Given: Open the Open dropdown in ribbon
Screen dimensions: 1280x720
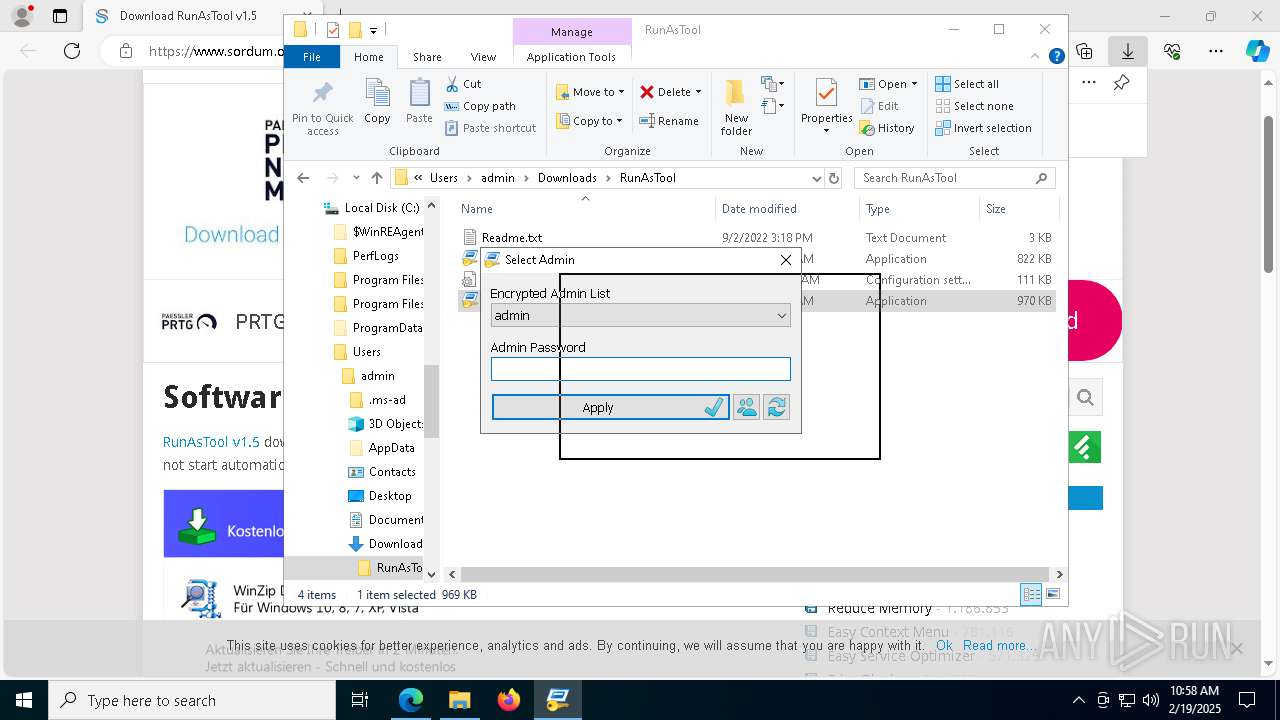Looking at the screenshot, I should 888,84.
